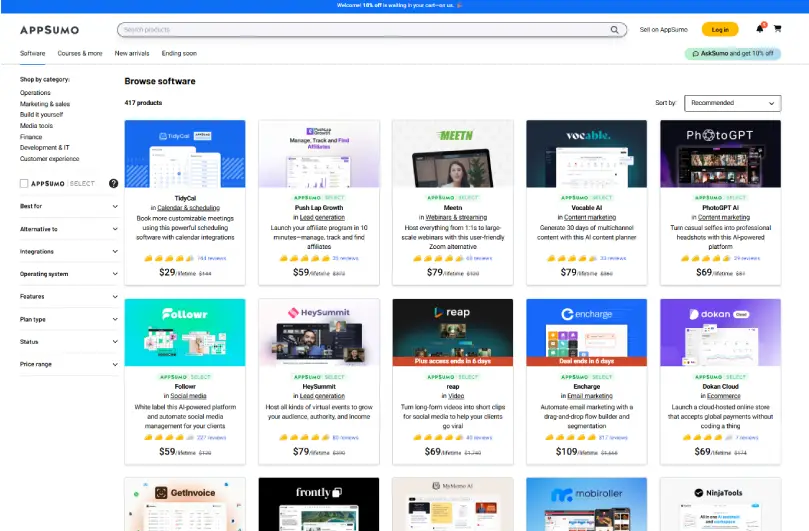The image size is (809, 531).
Task: Click the Calendar & scheduling category link
Action: tap(188, 208)
